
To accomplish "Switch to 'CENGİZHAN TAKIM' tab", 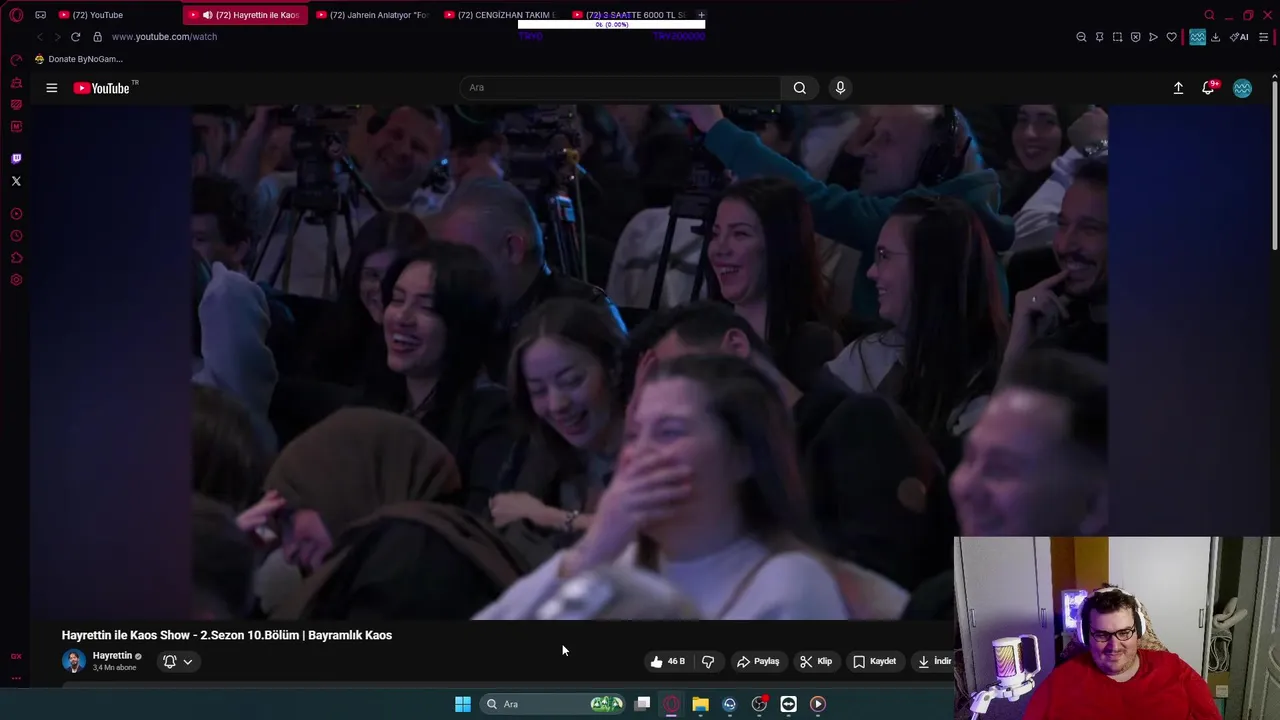I will coord(500,15).
